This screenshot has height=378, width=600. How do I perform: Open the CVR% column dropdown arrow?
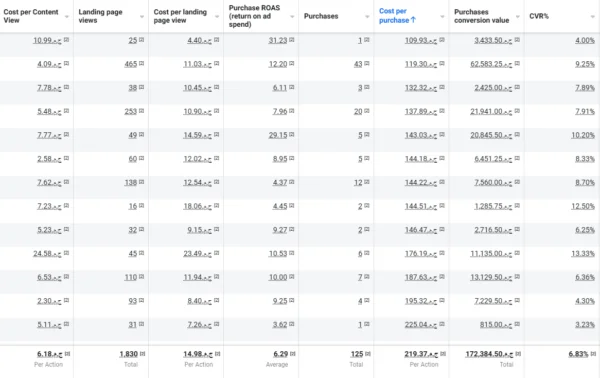point(593,16)
